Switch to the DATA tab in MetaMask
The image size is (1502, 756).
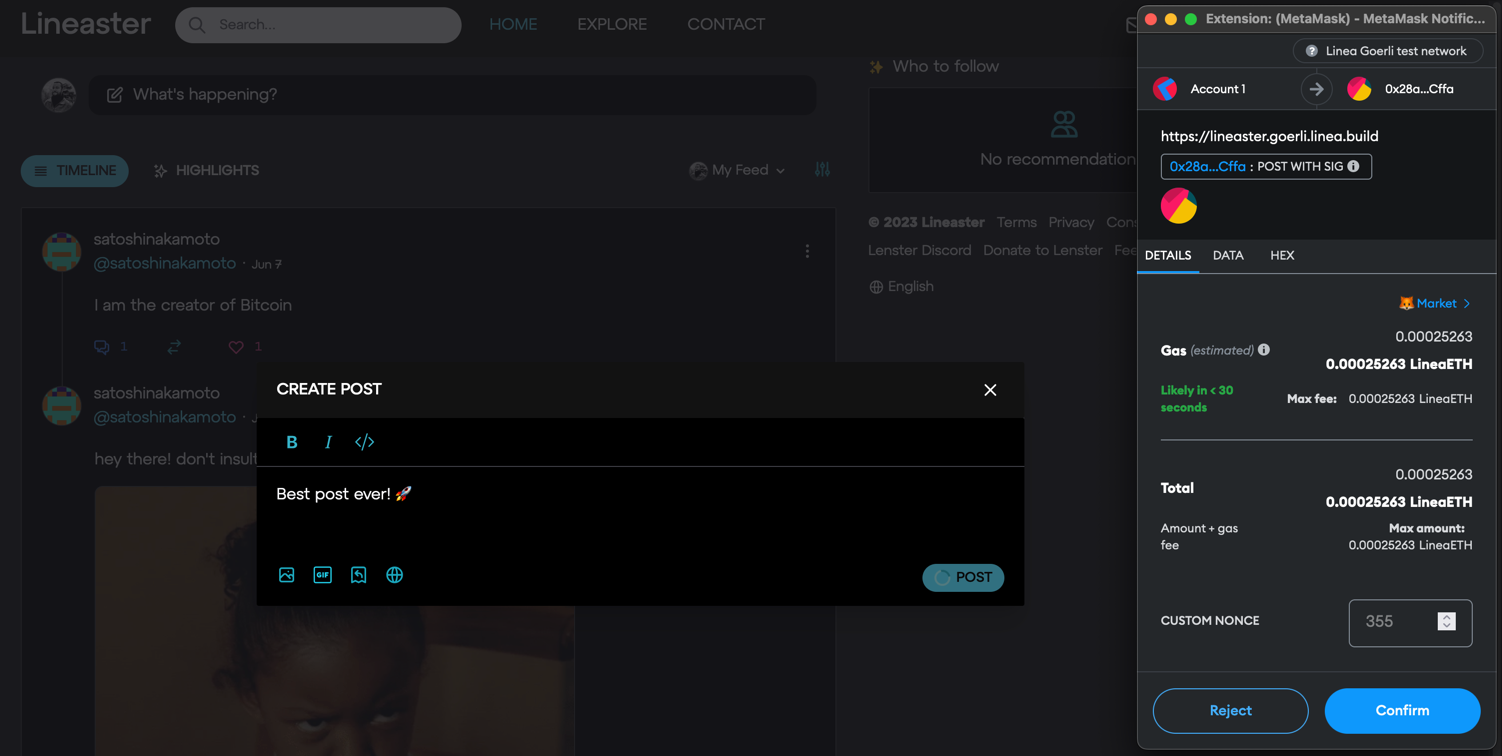tap(1228, 256)
